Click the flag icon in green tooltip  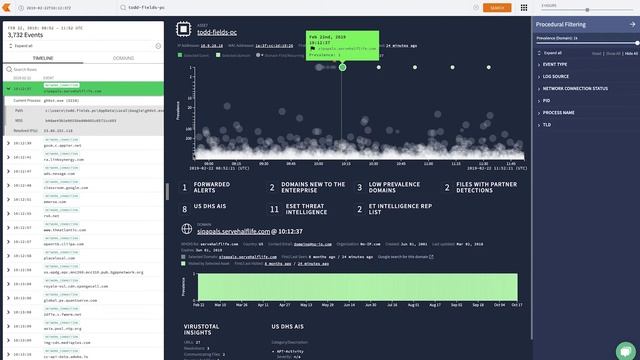(x=313, y=49)
